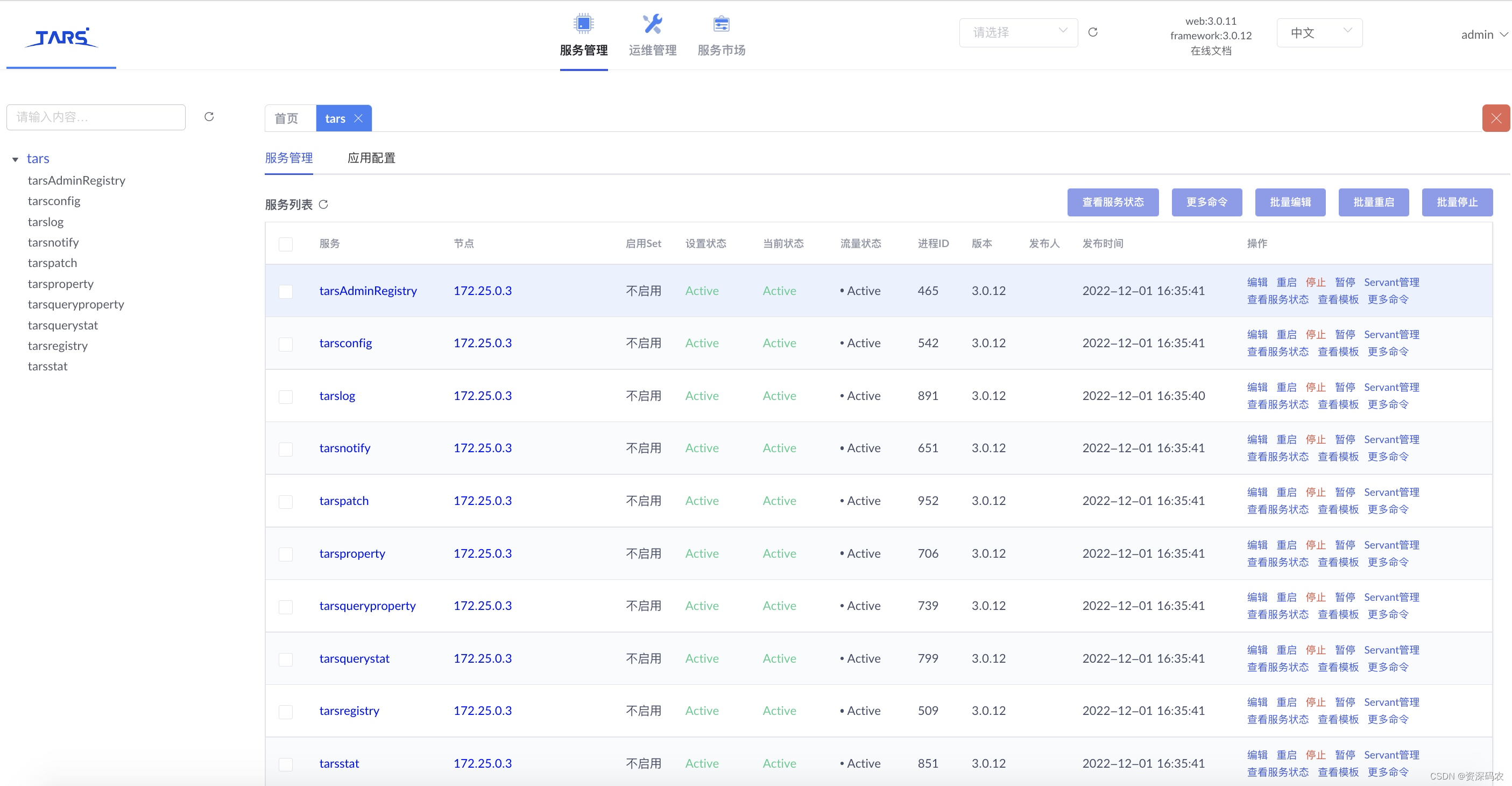Click the TARS logo

tap(61, 37)
